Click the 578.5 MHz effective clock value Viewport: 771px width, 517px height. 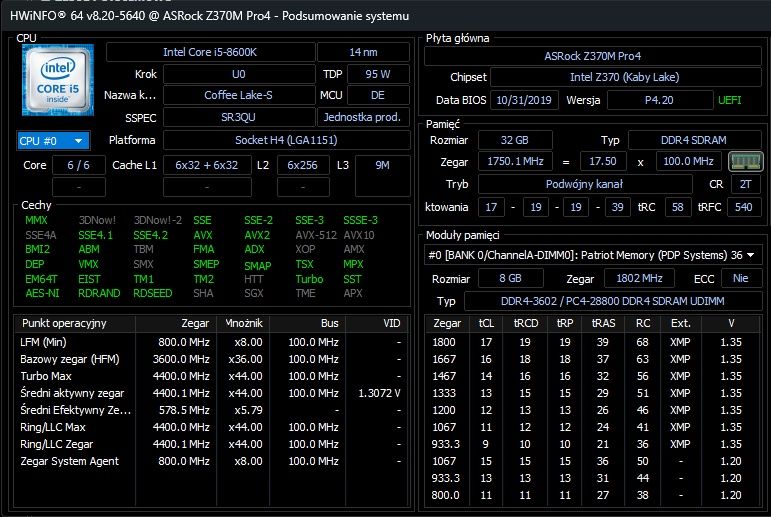(x=184, y=410)
